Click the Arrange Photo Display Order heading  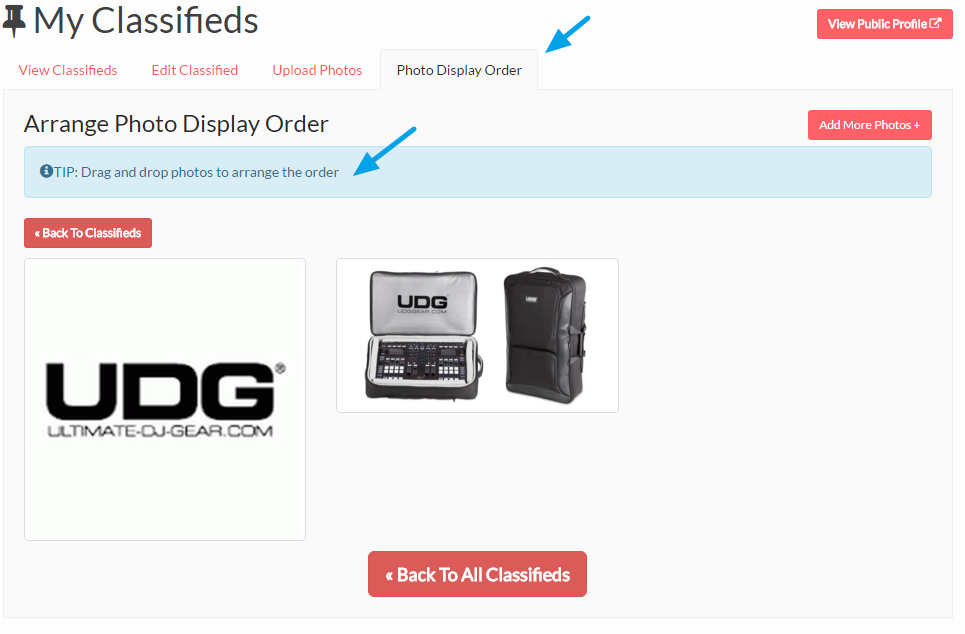(176, 124)
